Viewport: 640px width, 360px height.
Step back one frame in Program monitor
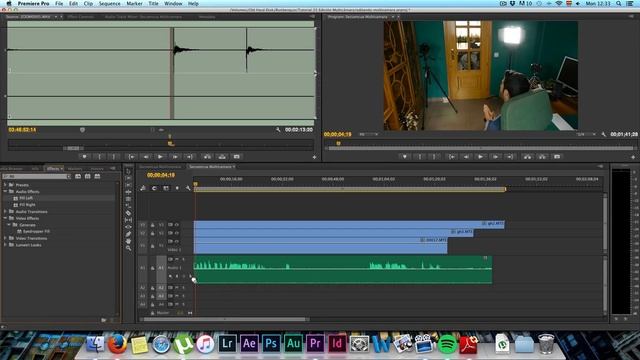coord(466,157)
